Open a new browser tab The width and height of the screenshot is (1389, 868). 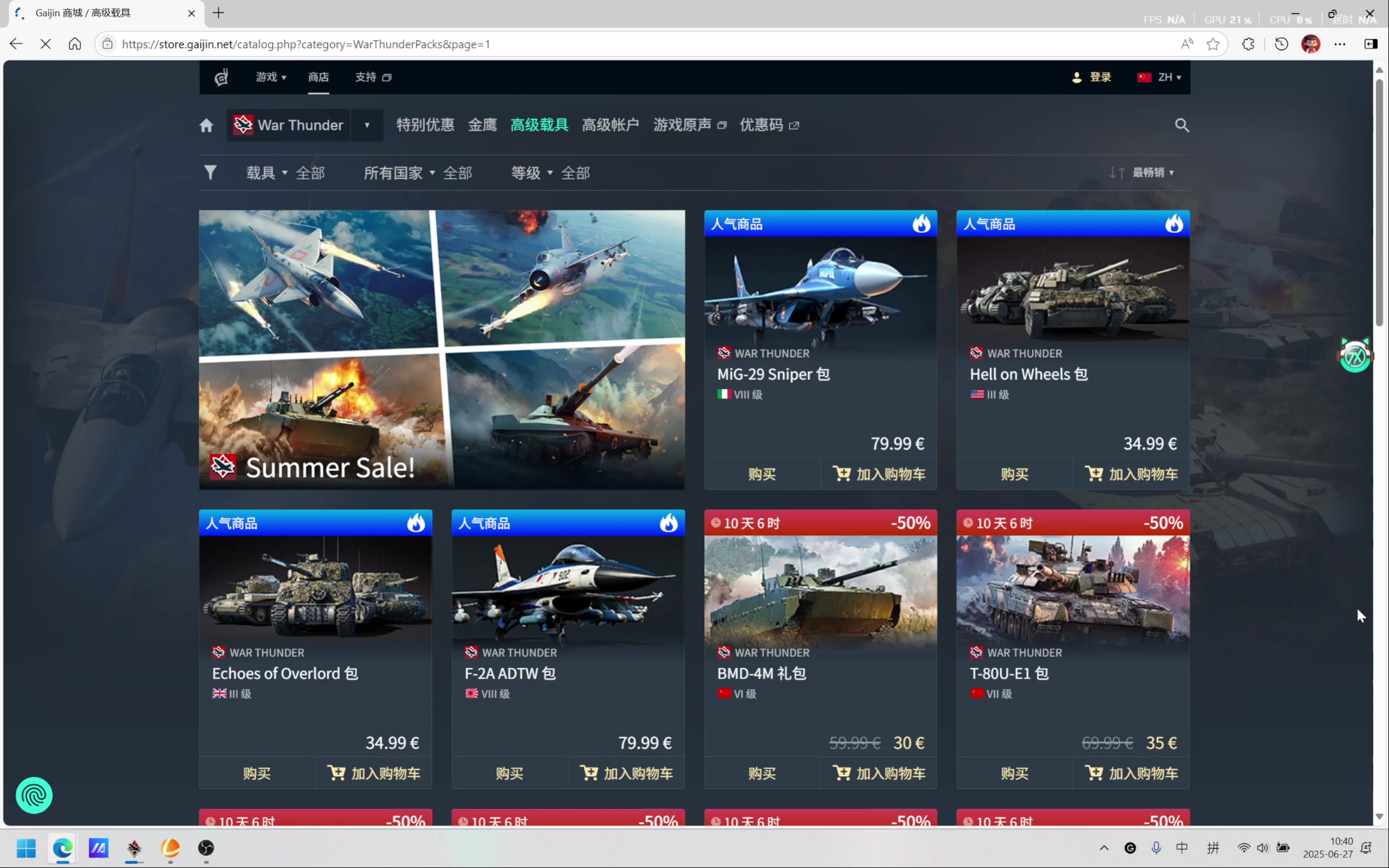pos(218,12)
